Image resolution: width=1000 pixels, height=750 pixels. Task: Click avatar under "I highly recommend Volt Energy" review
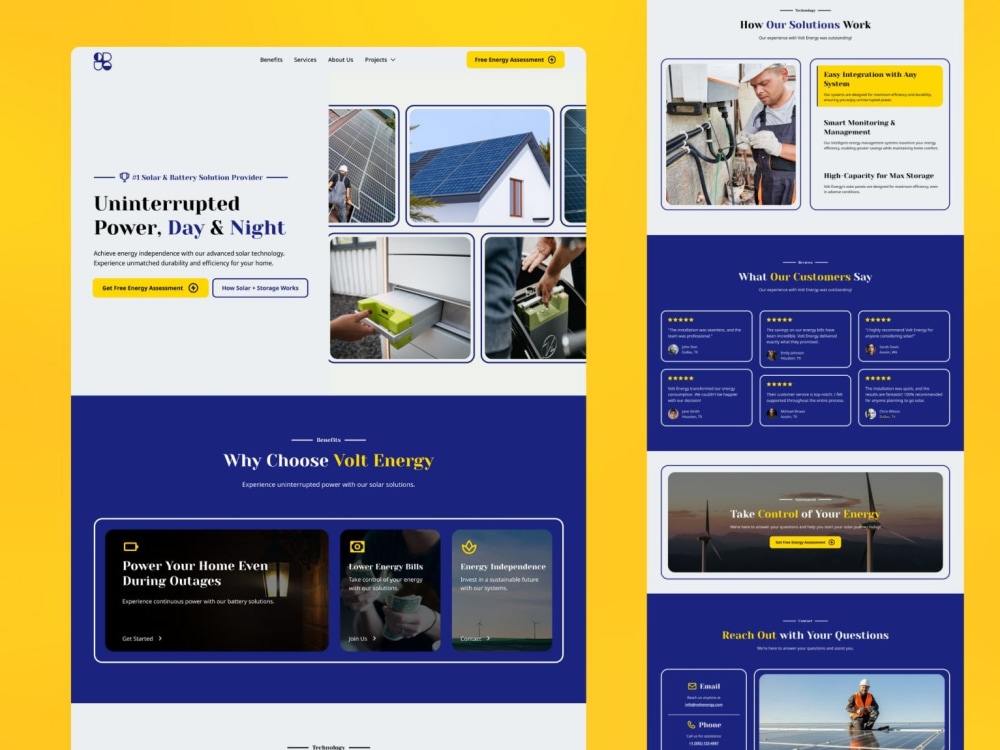pyautogui.click(x=871, y=349)
